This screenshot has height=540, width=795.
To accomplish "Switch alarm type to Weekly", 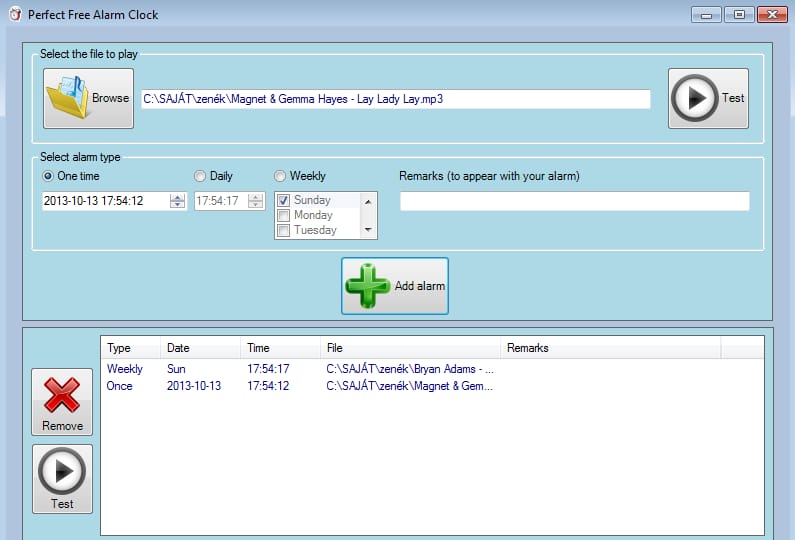I will tap(280, 176).
